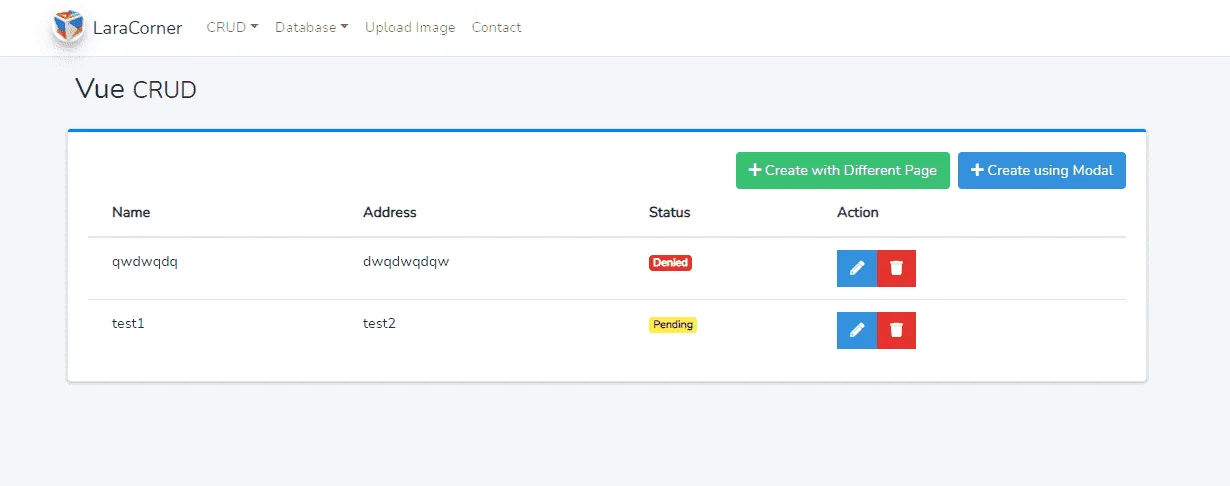This screenshot has height=486, width=1230.
Task: Click the Vue CRUD page heading
Action: click(136, 89)
